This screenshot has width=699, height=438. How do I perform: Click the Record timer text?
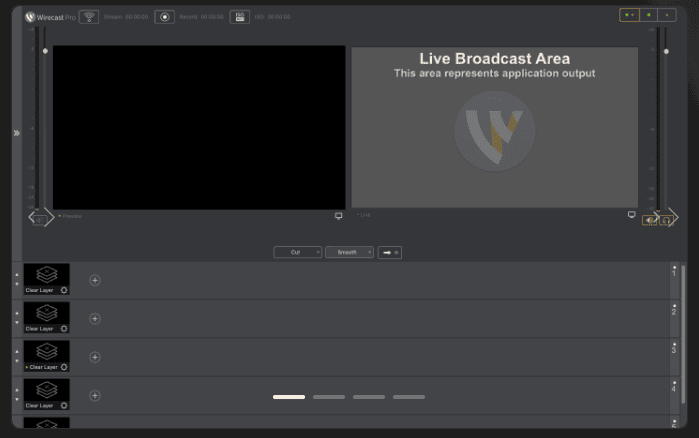201,17
